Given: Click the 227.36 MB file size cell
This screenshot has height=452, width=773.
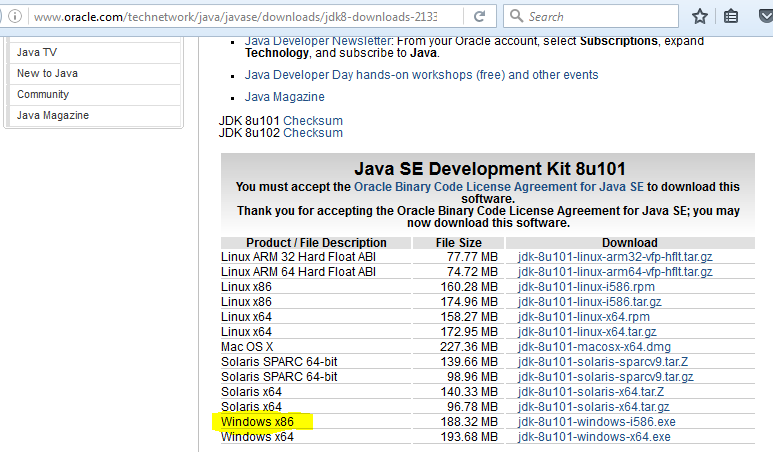Looking at the screenshot, I should tap(469, 347).
